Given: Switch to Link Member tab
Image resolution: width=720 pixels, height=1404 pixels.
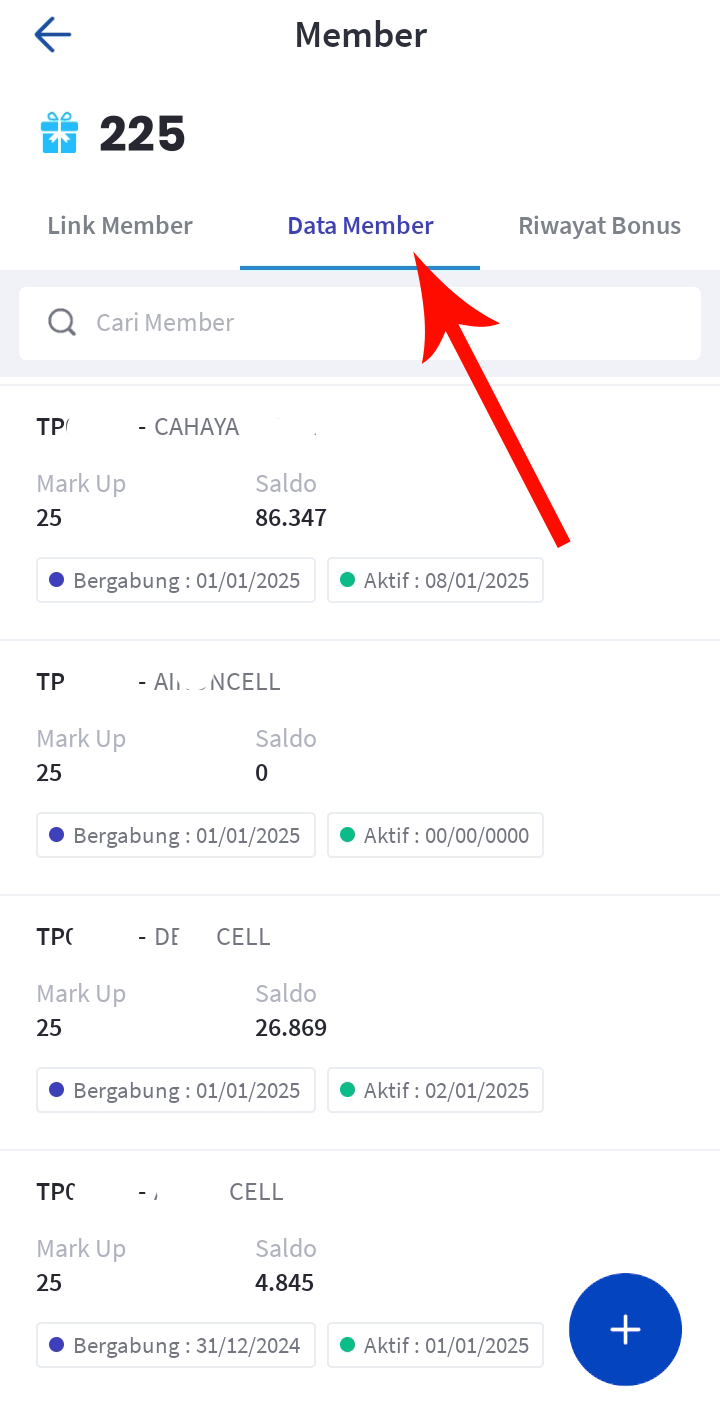Looking at the screenshot, I should pyautogui.click(x=120, y=226).
